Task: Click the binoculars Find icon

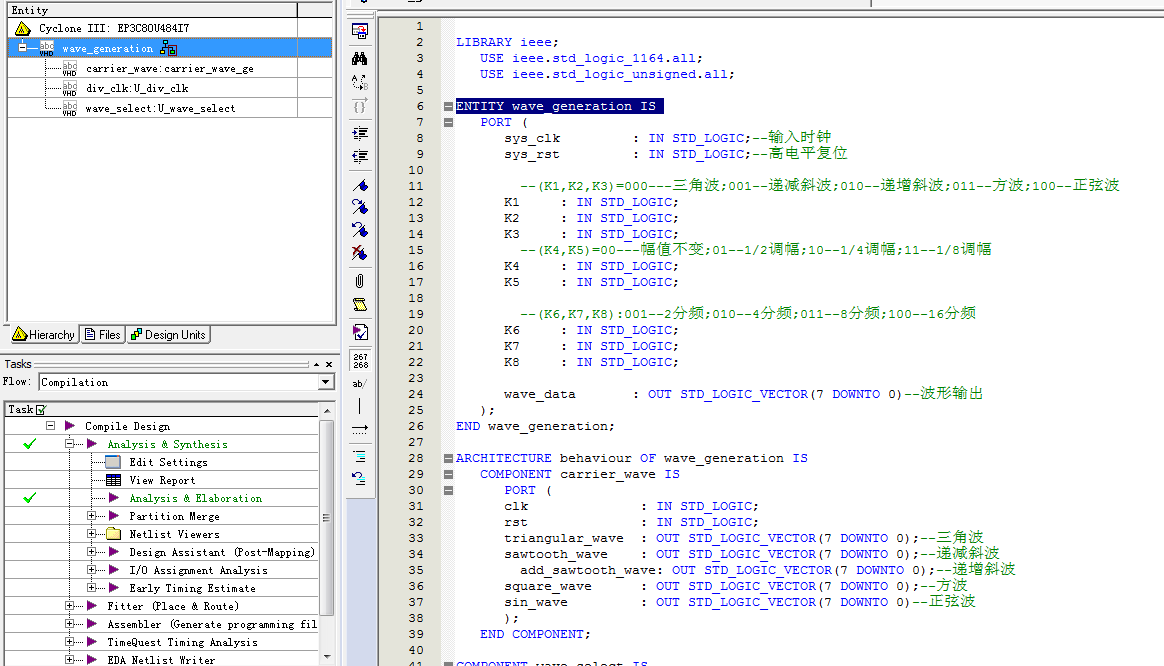Action: [360, 58]
